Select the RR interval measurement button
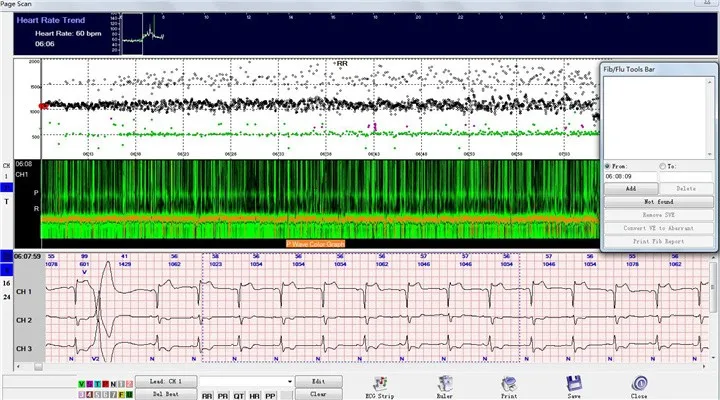The height and width of the screenshot is (400, 720). pos(208,396)
